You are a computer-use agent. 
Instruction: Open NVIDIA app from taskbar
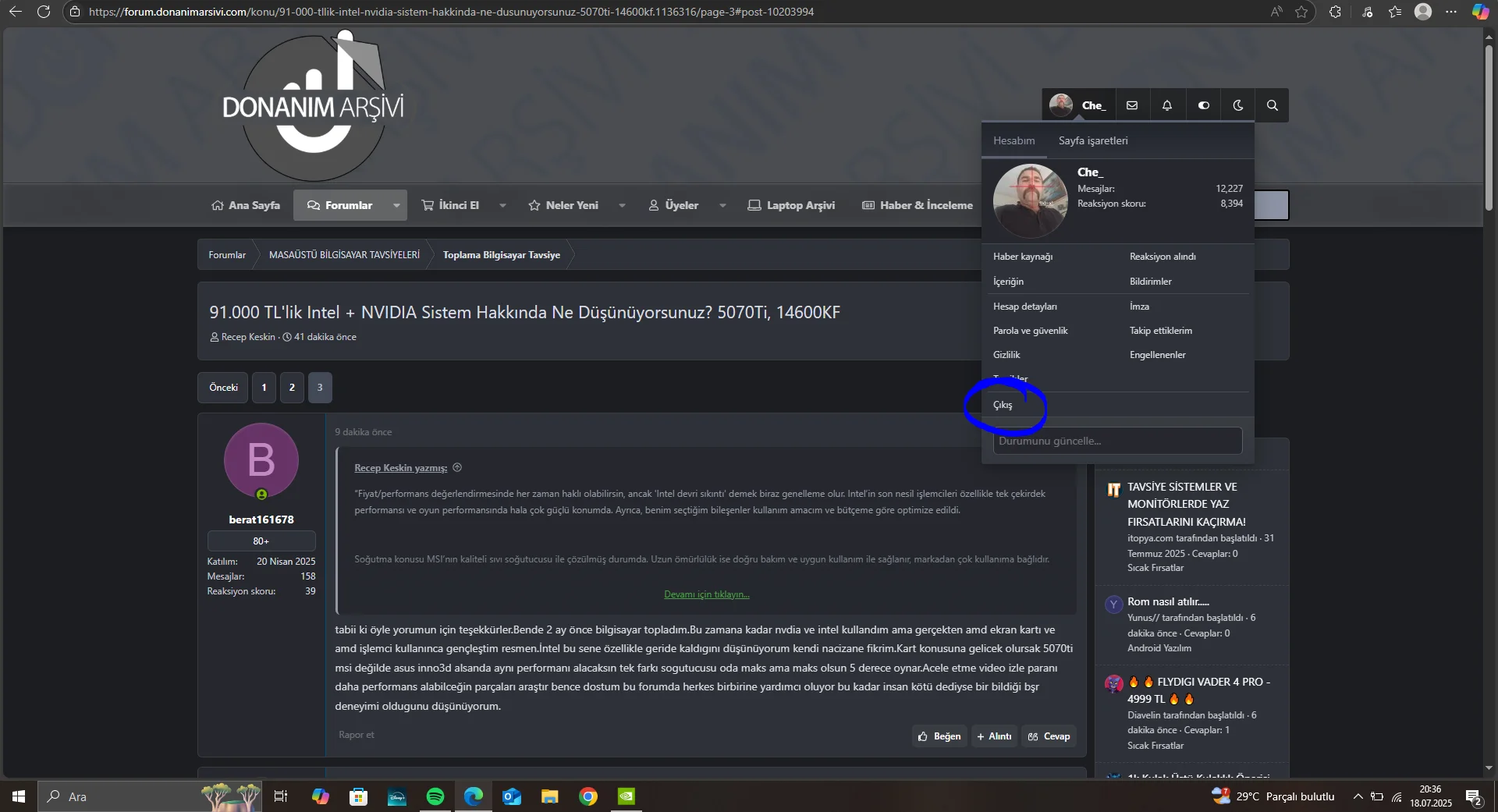[627, 796]
